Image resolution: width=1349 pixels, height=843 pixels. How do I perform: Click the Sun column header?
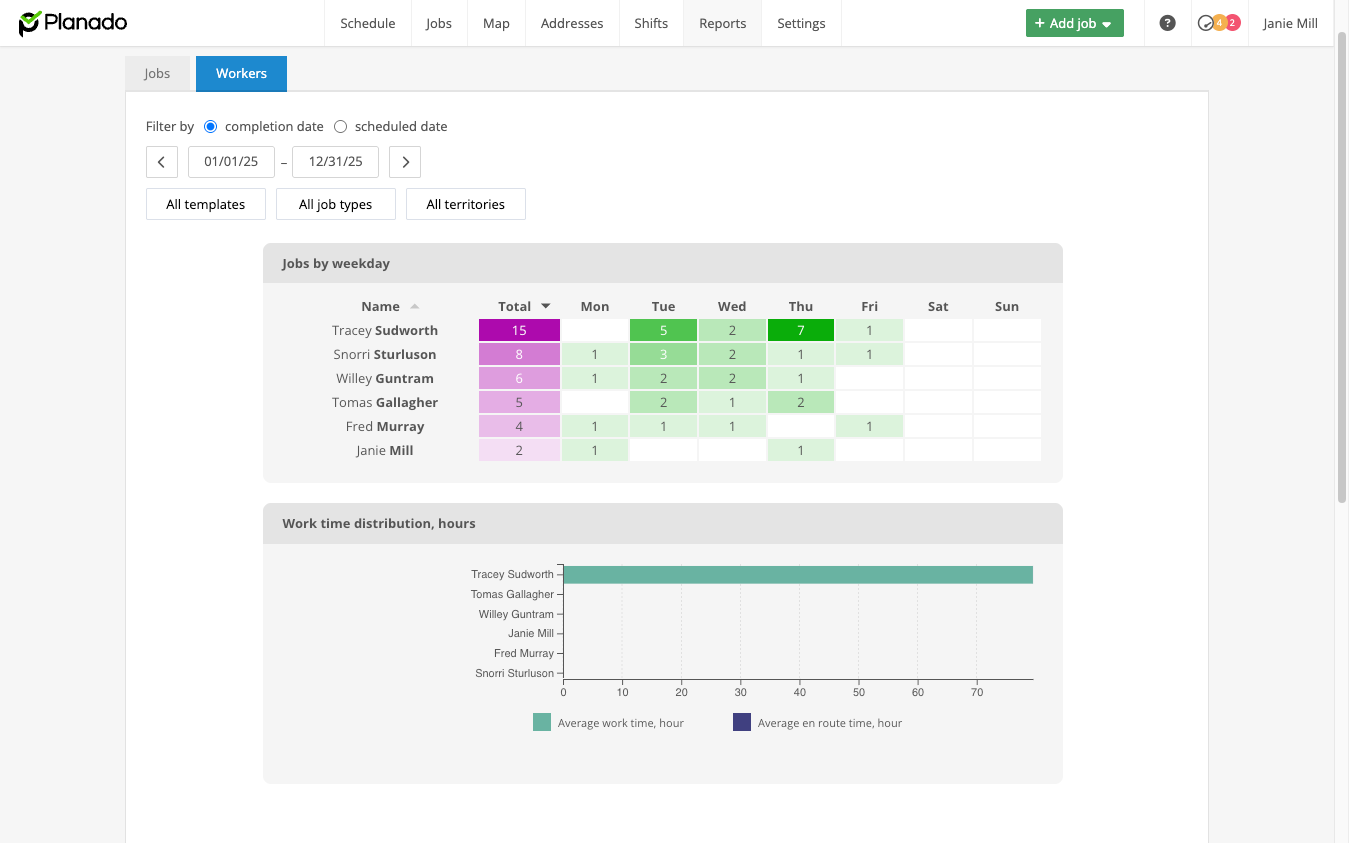coord(1007,307)
